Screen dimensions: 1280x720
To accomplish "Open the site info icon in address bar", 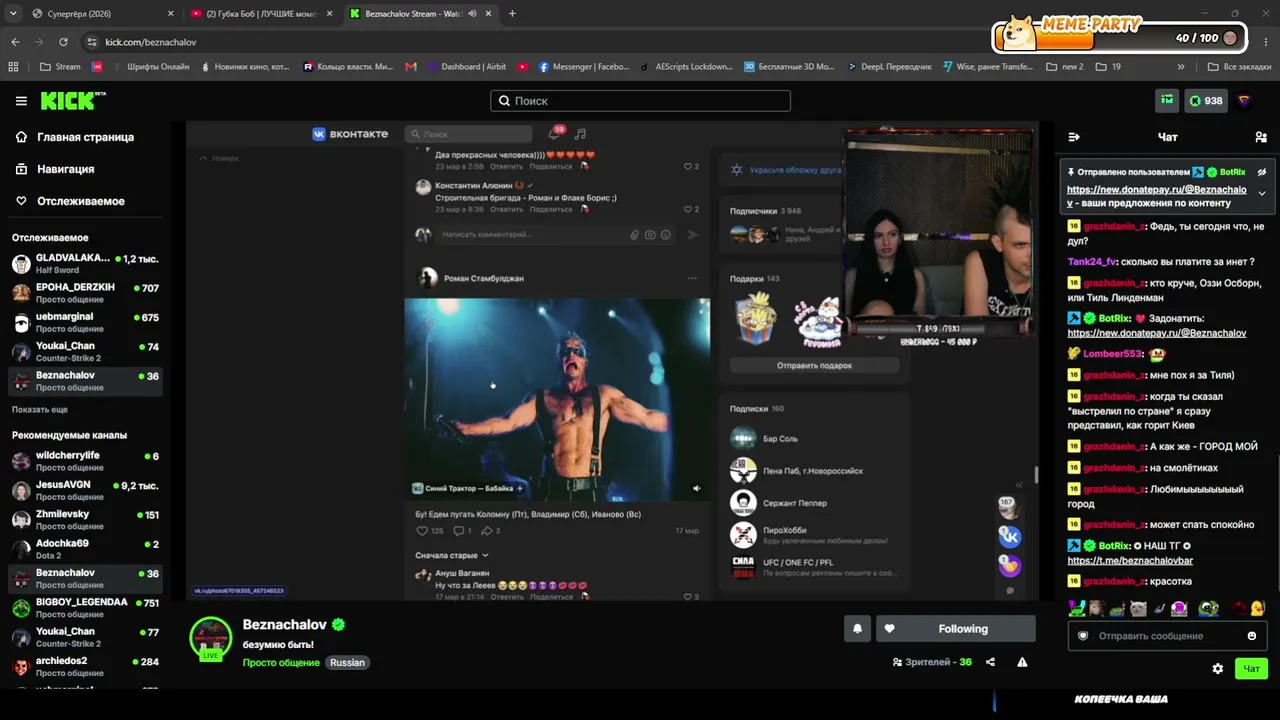I will click(91, 42).
